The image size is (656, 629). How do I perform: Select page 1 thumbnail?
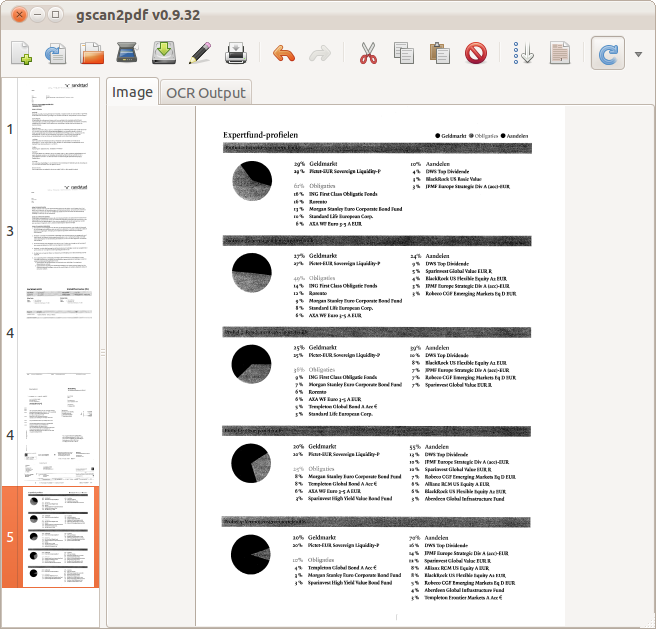(x=58, y=128)
